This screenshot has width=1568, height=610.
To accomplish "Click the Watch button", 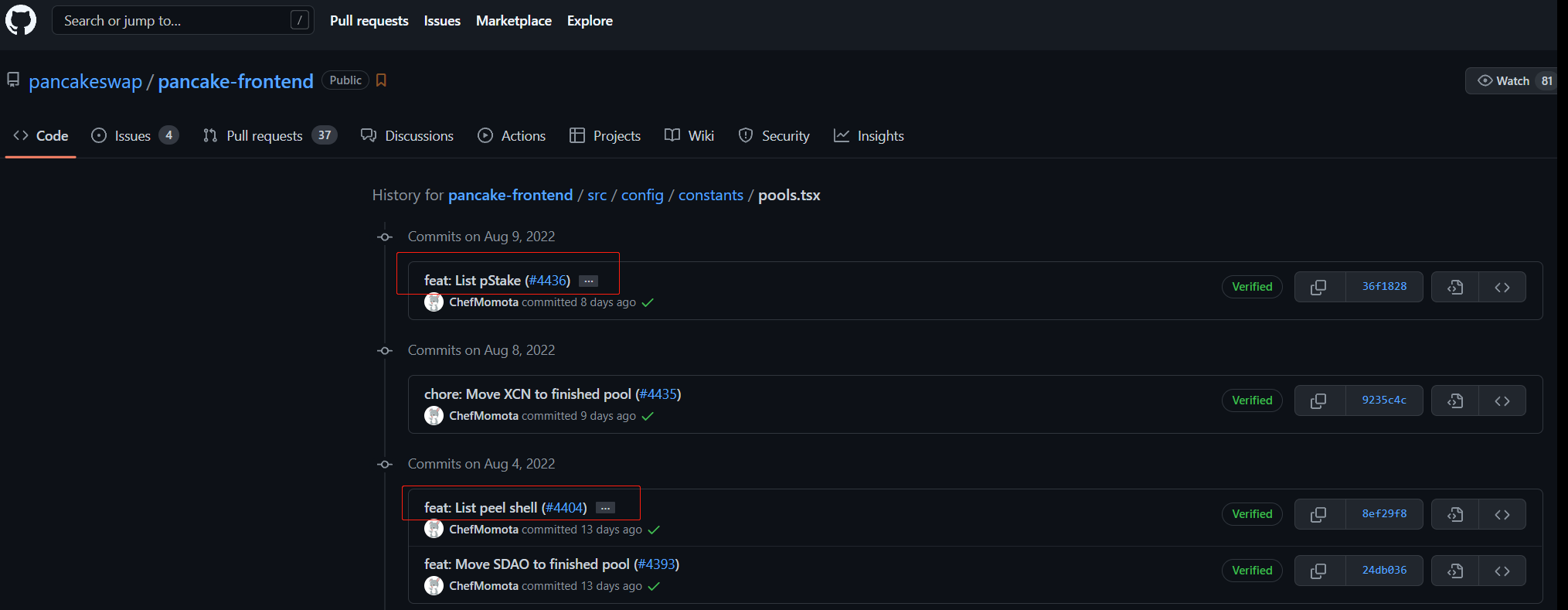I will pyautogui.click(x=1511, y=81).
